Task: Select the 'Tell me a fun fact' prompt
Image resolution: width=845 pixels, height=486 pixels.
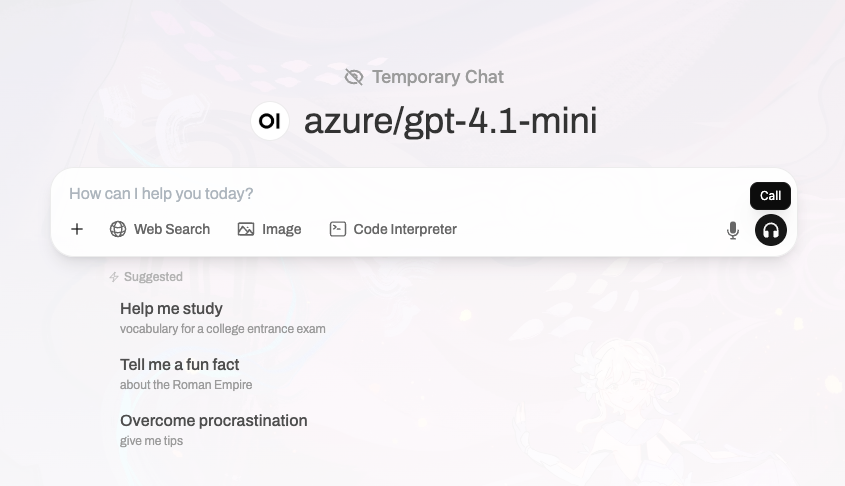Action: point(186,374)
